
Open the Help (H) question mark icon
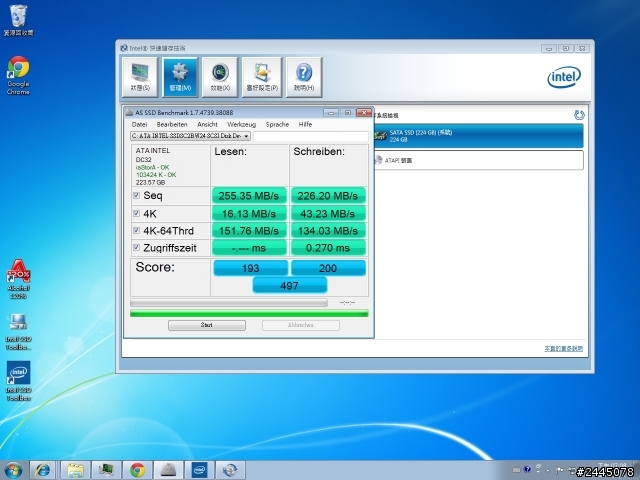[x=304, y=77]
